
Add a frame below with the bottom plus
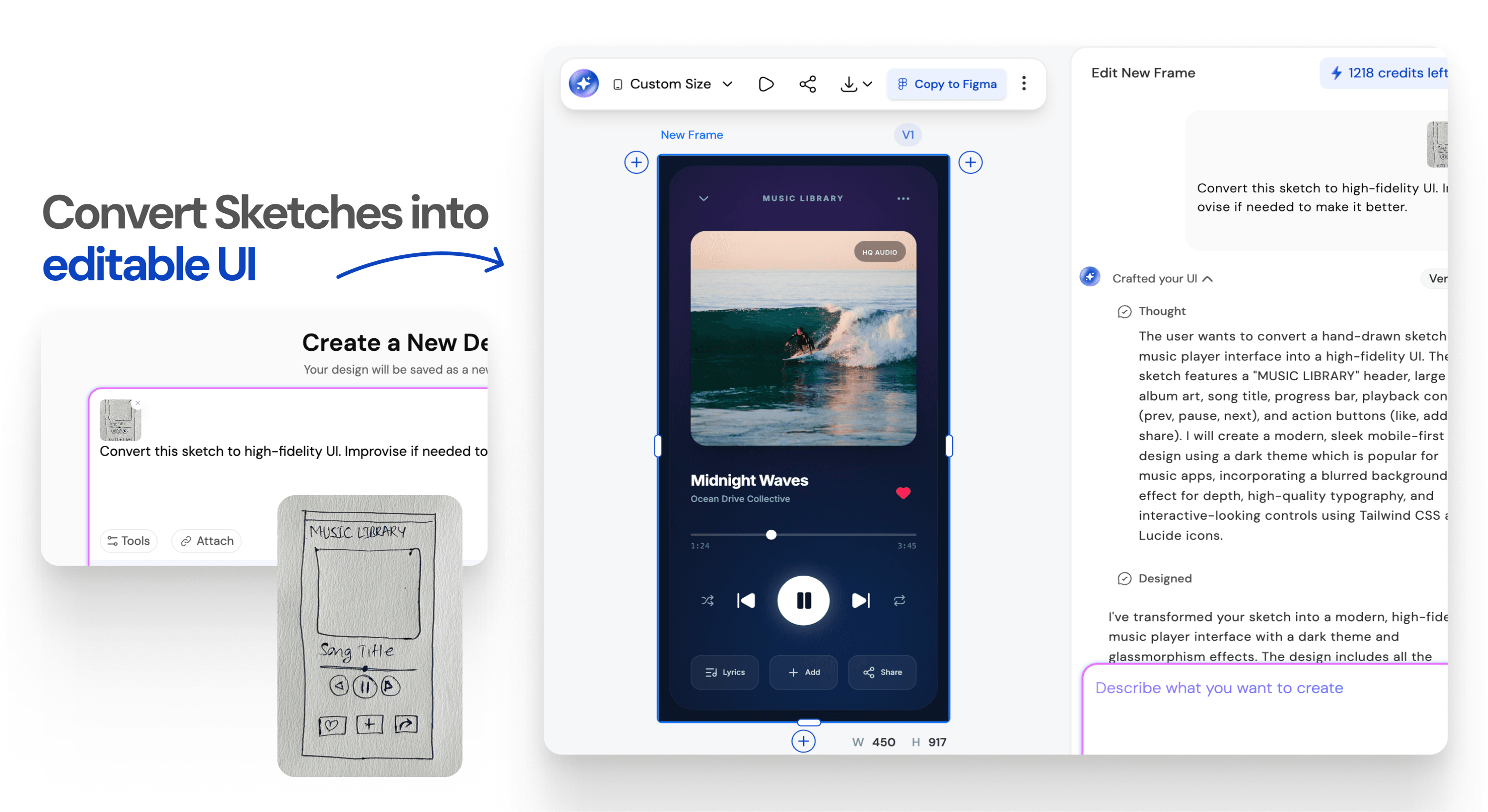(803, 741)
